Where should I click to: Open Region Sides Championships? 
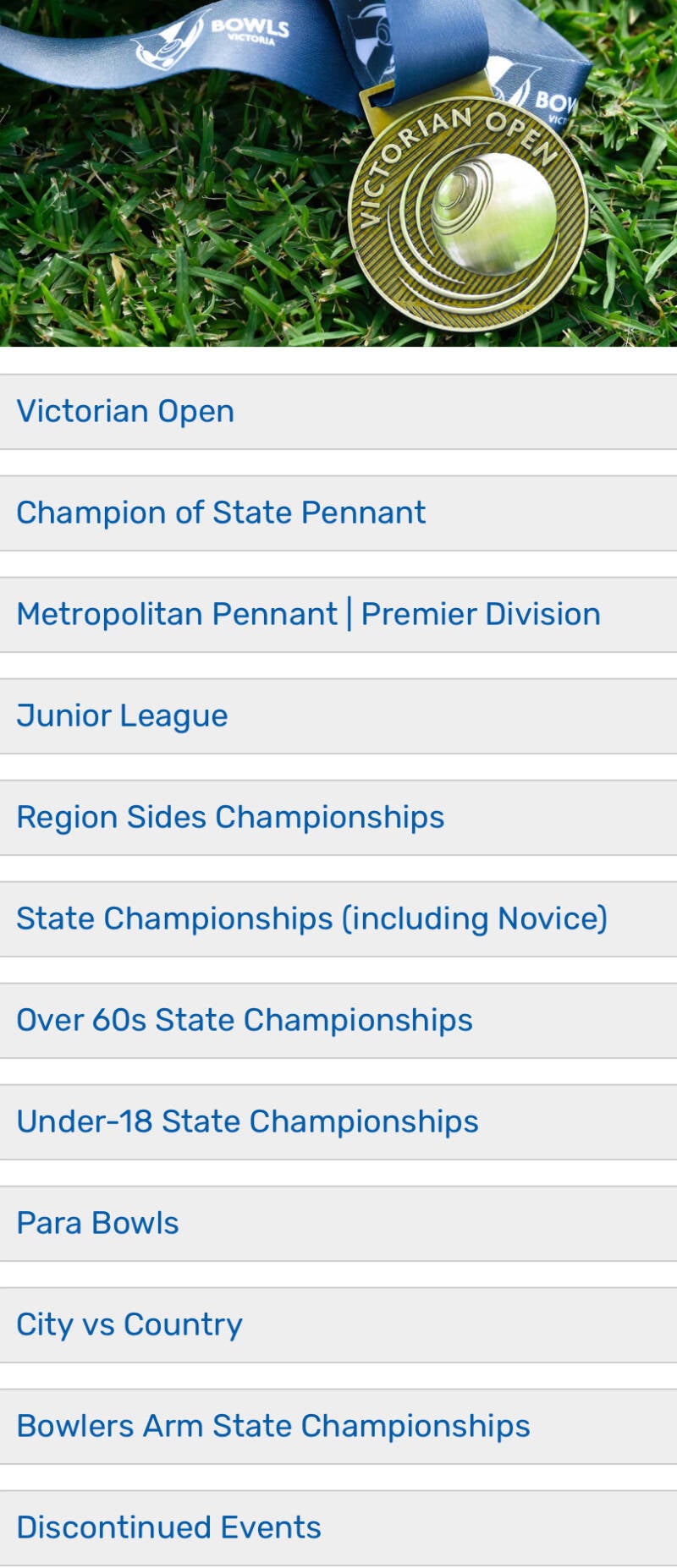(338, 818)
